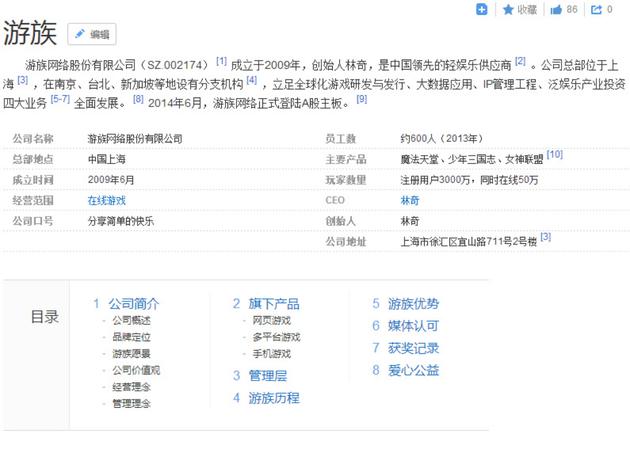Open citation [4] after 分支机构
The image size is (630, 449).
tap(252, 80)
